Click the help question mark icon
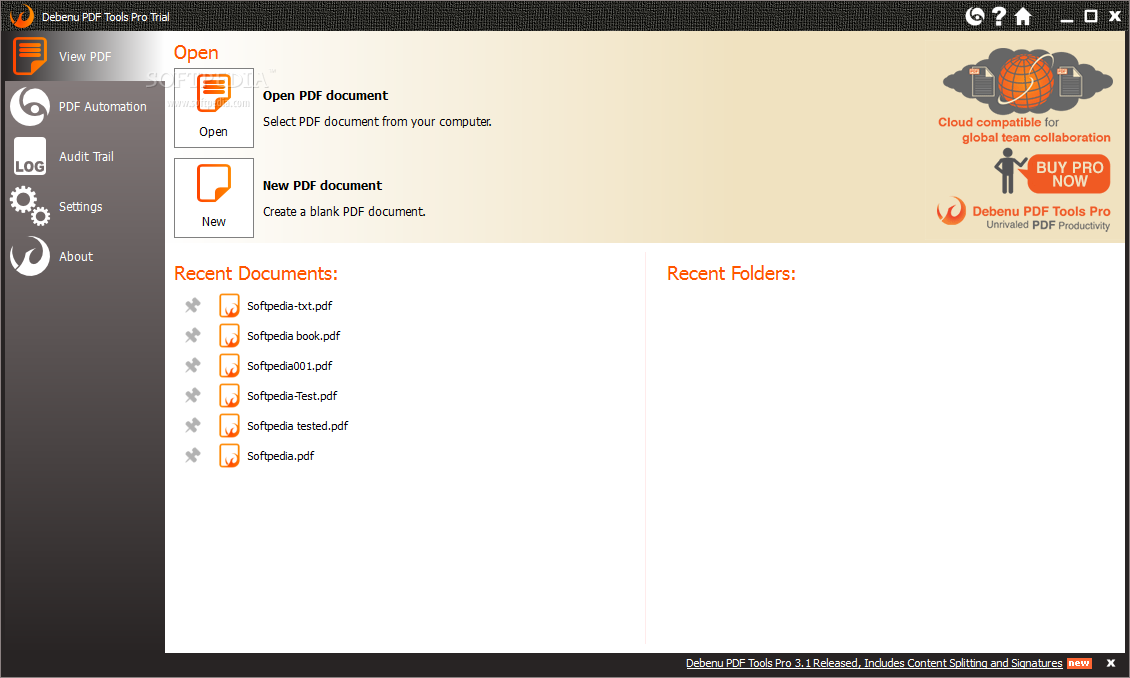The width and height of the screenshot is (1130, 678). click(x=998, y=16)
